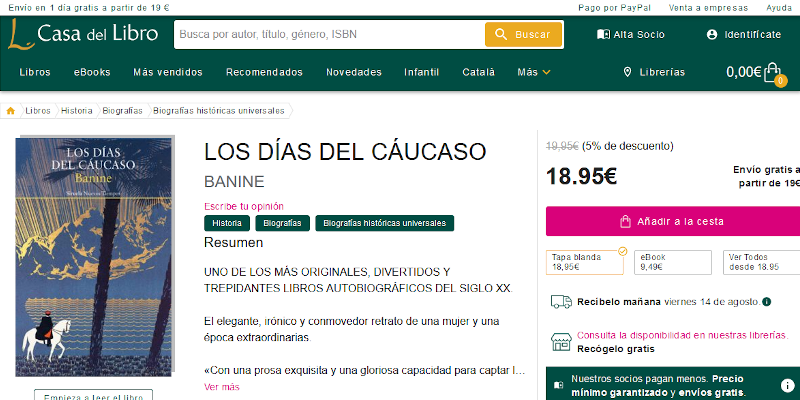Expand summary with Ver más
This screenshot has height=400, width=800.
222,387
